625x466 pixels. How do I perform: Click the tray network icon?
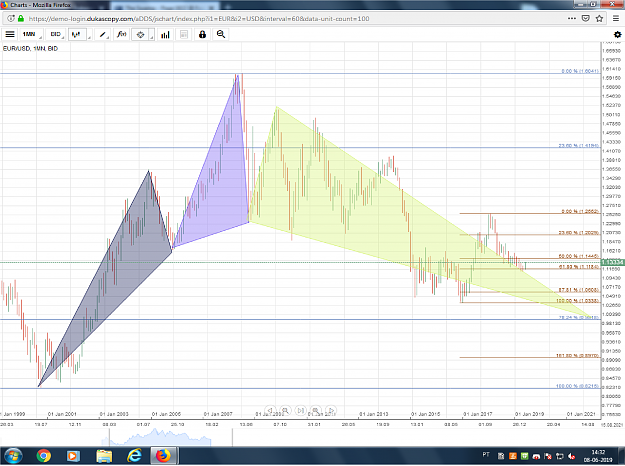pos(560,456)
